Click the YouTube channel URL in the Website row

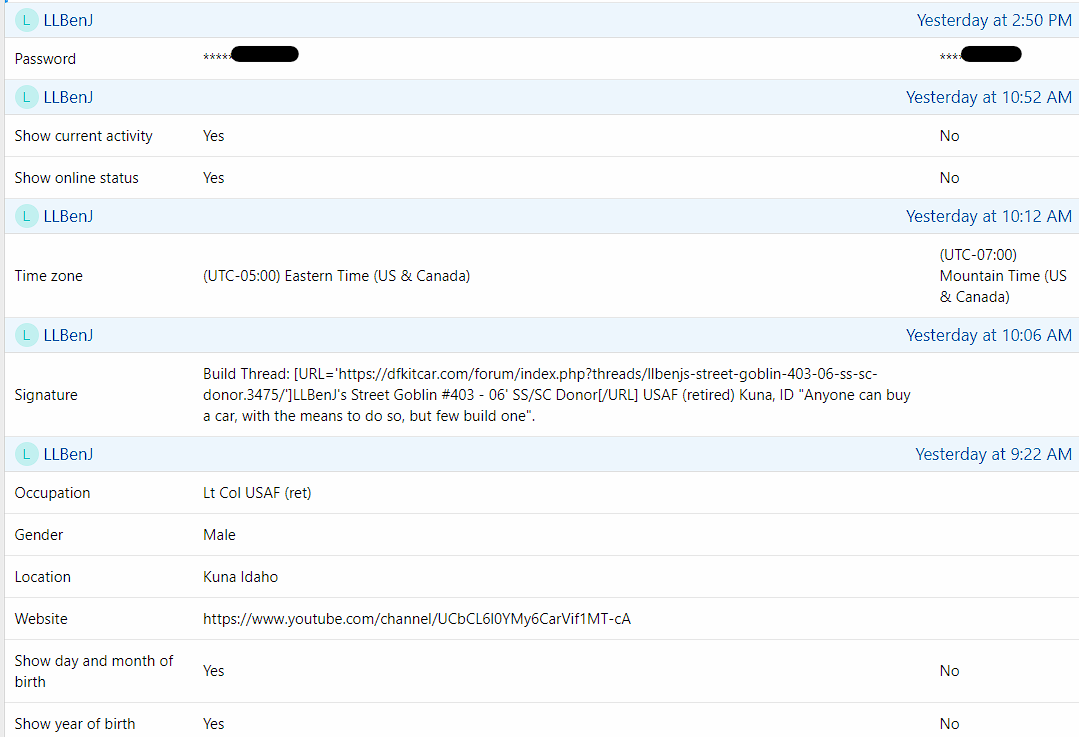point(416,619)
